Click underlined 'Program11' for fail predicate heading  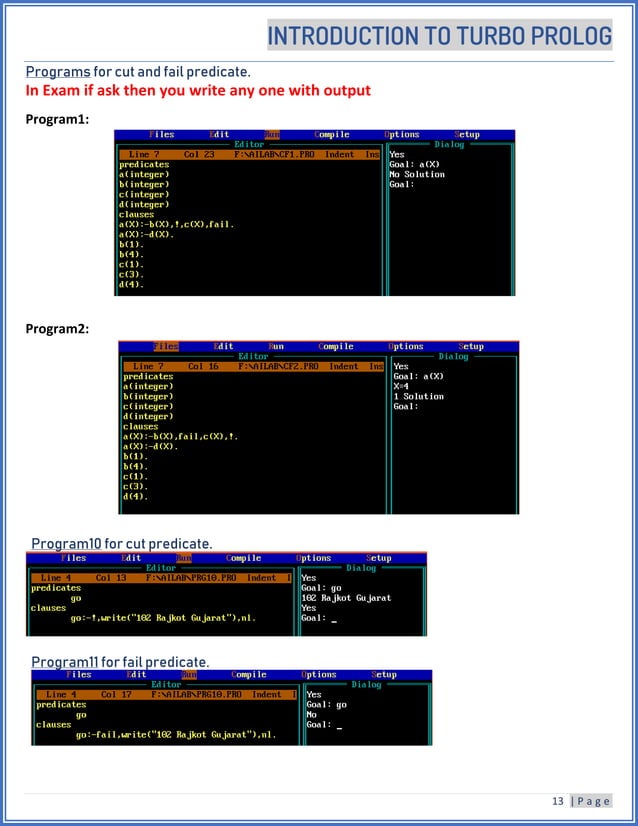tap(64, 662)
